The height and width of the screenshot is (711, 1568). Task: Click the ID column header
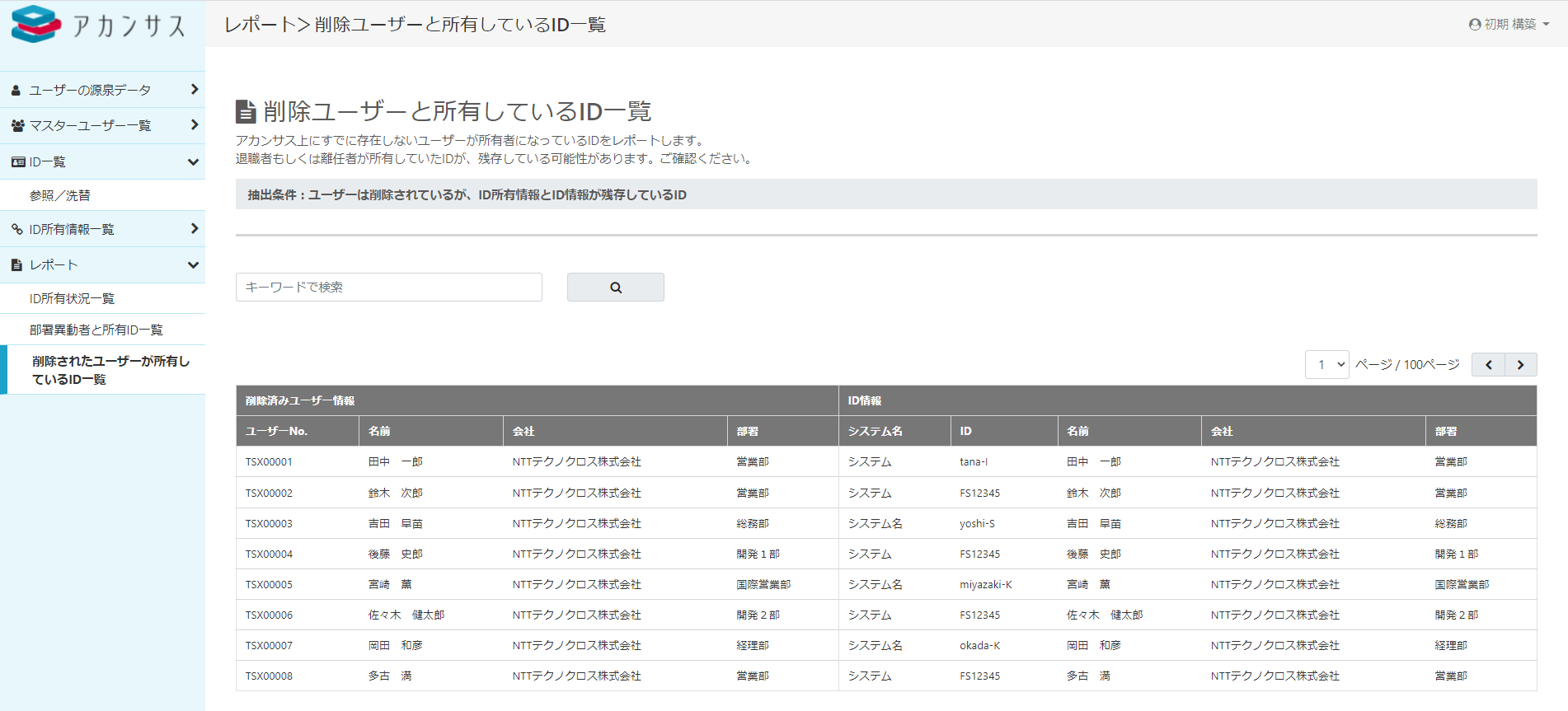tap(1004, 431)
